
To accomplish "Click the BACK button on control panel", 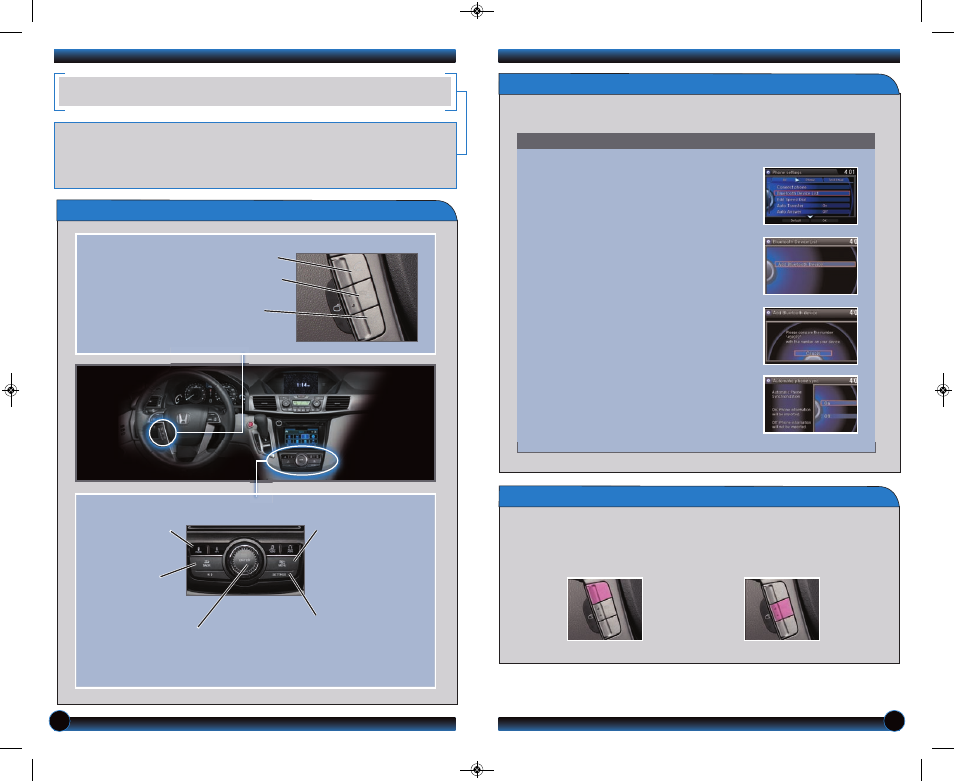I will click(207, 563).
